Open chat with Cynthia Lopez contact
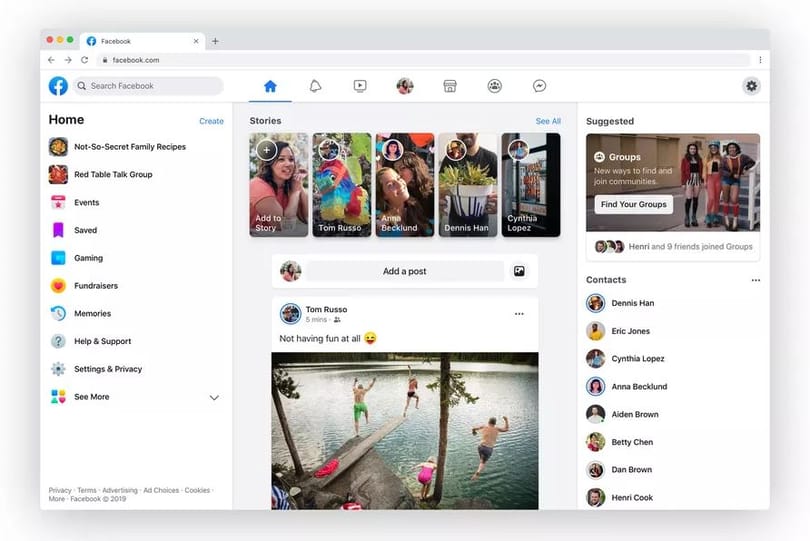This screenshot has height=541, width=810. [x=626, y=359]
